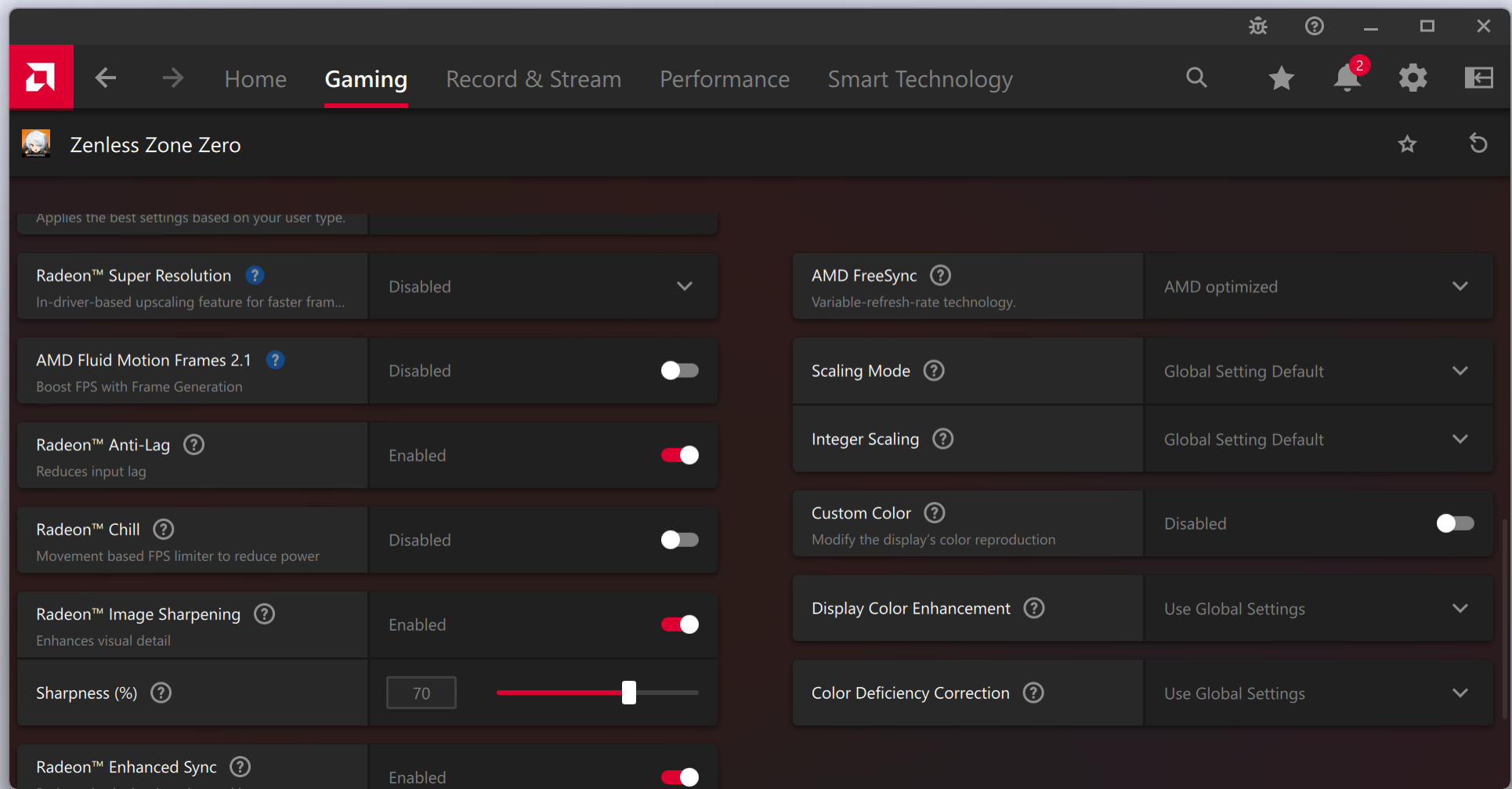
Task: Disable Radeon Image Sharpening toggle
Action: [679, 624]
